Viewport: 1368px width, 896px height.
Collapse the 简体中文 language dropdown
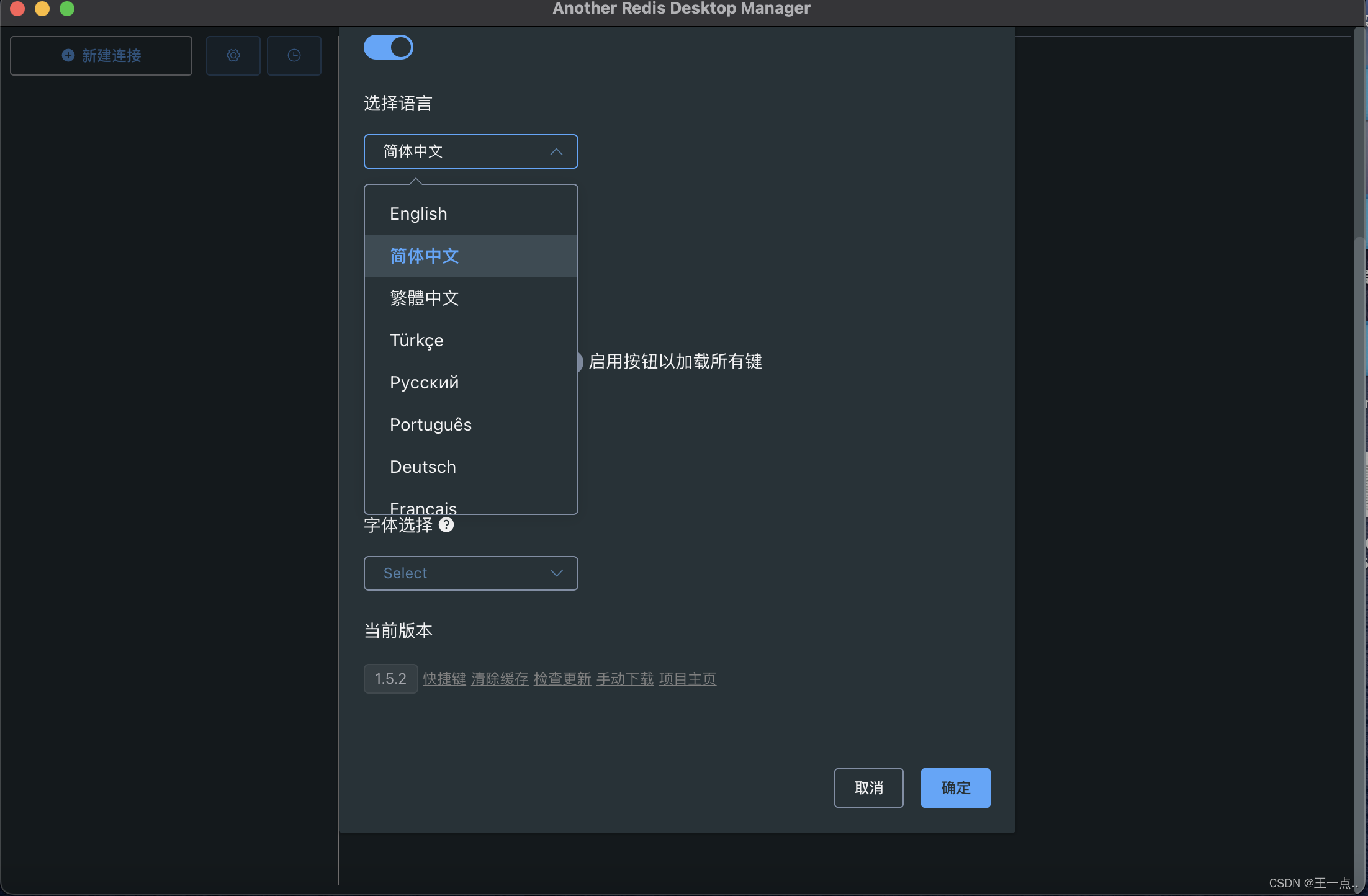tap(470, 151)
